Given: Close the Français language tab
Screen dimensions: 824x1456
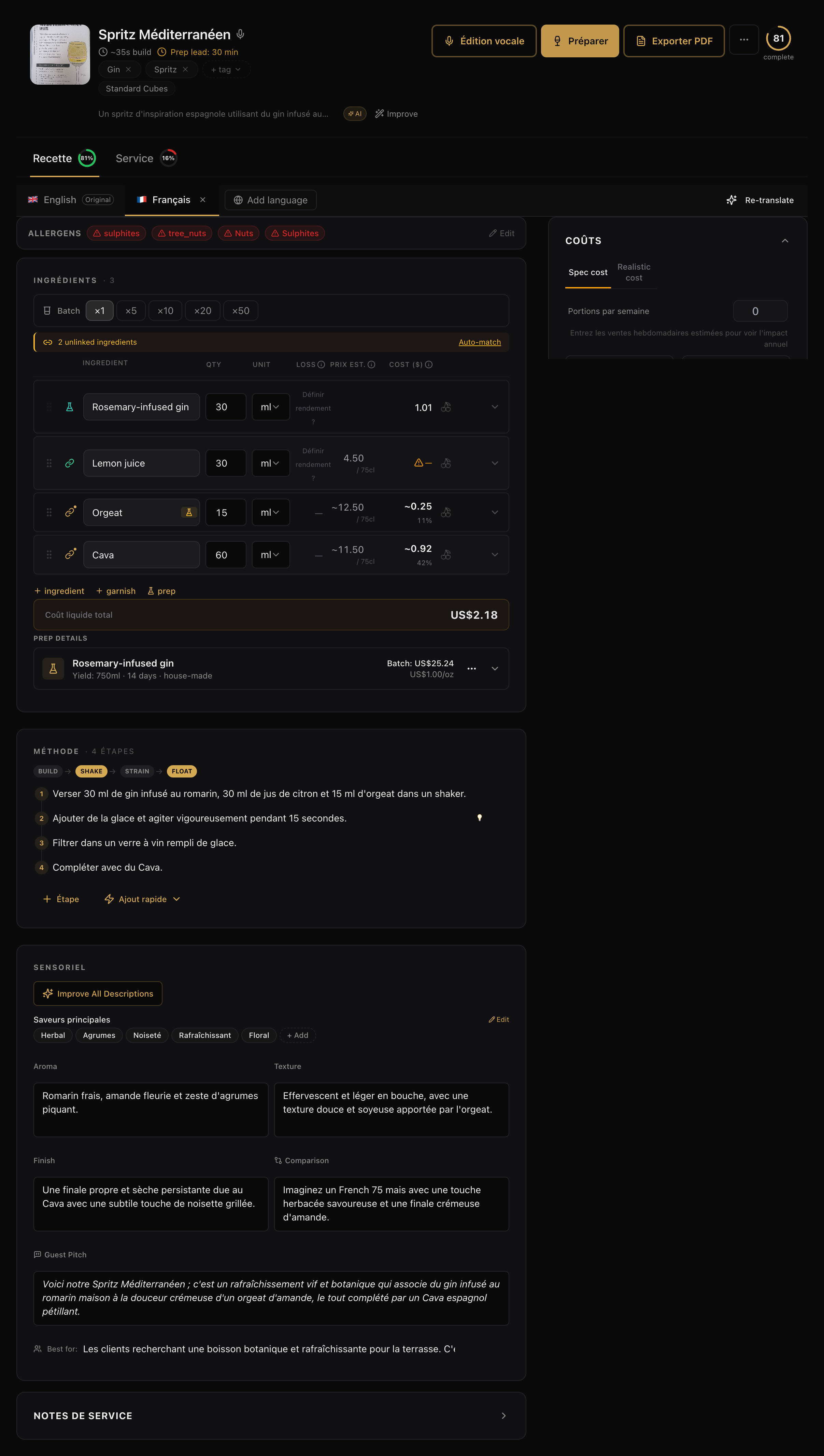Looking at the screenshot, I should (x=203, y=200).
